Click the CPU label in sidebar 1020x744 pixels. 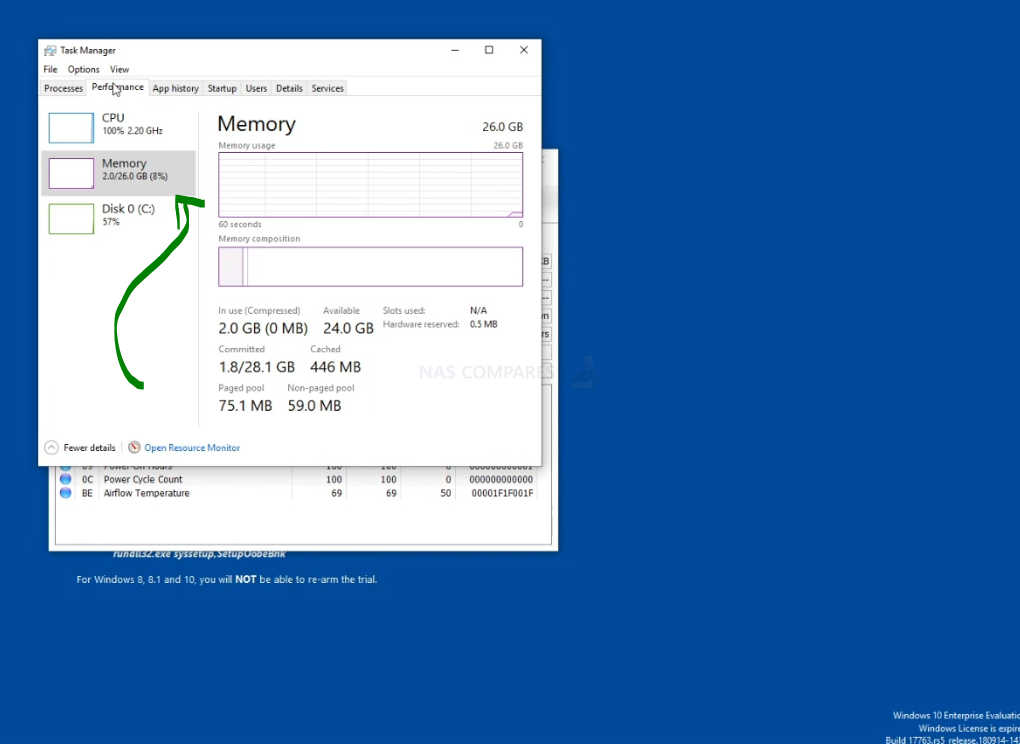coord(113,118)
